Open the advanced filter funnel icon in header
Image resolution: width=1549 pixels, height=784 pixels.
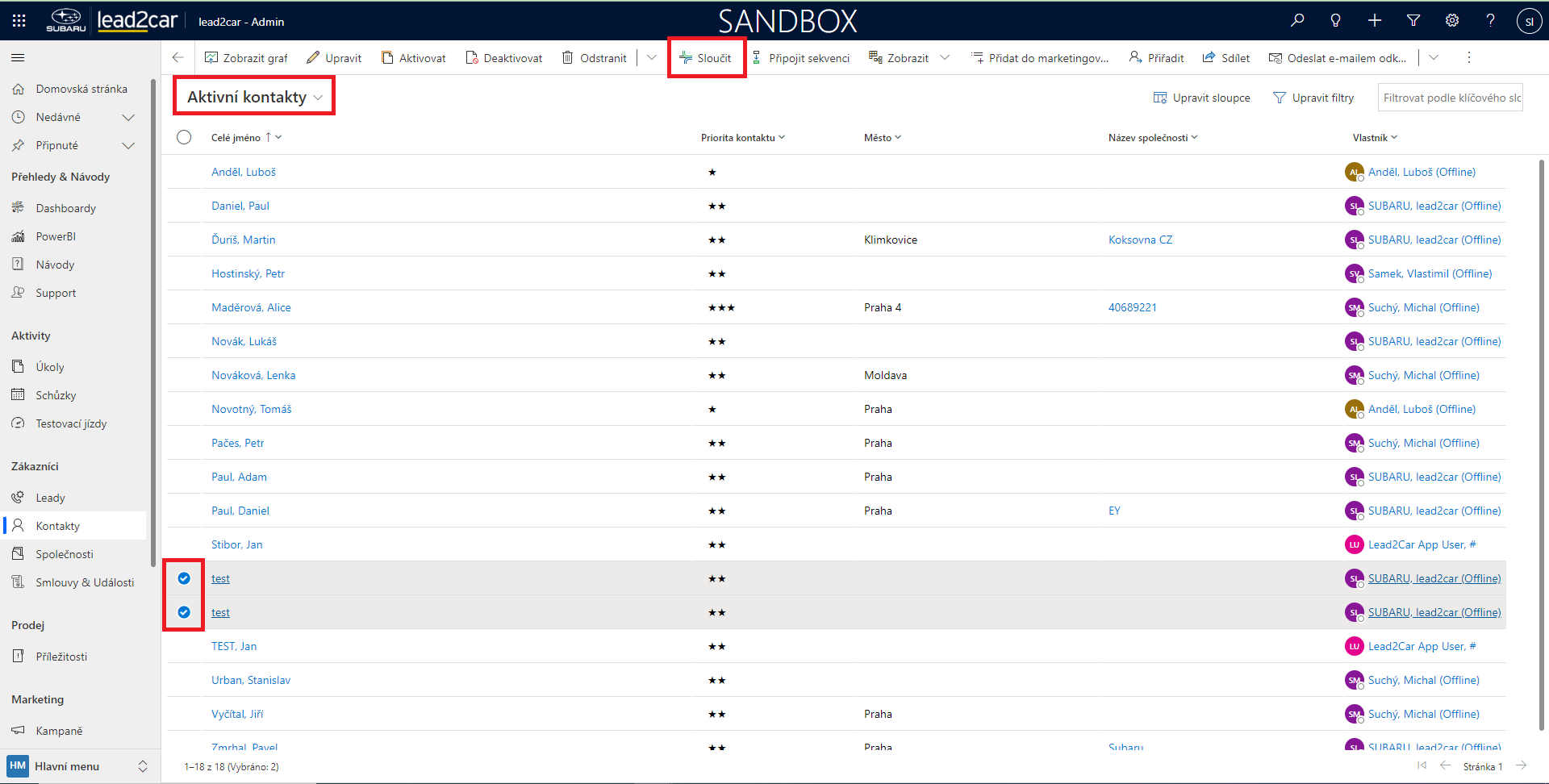1413,21
